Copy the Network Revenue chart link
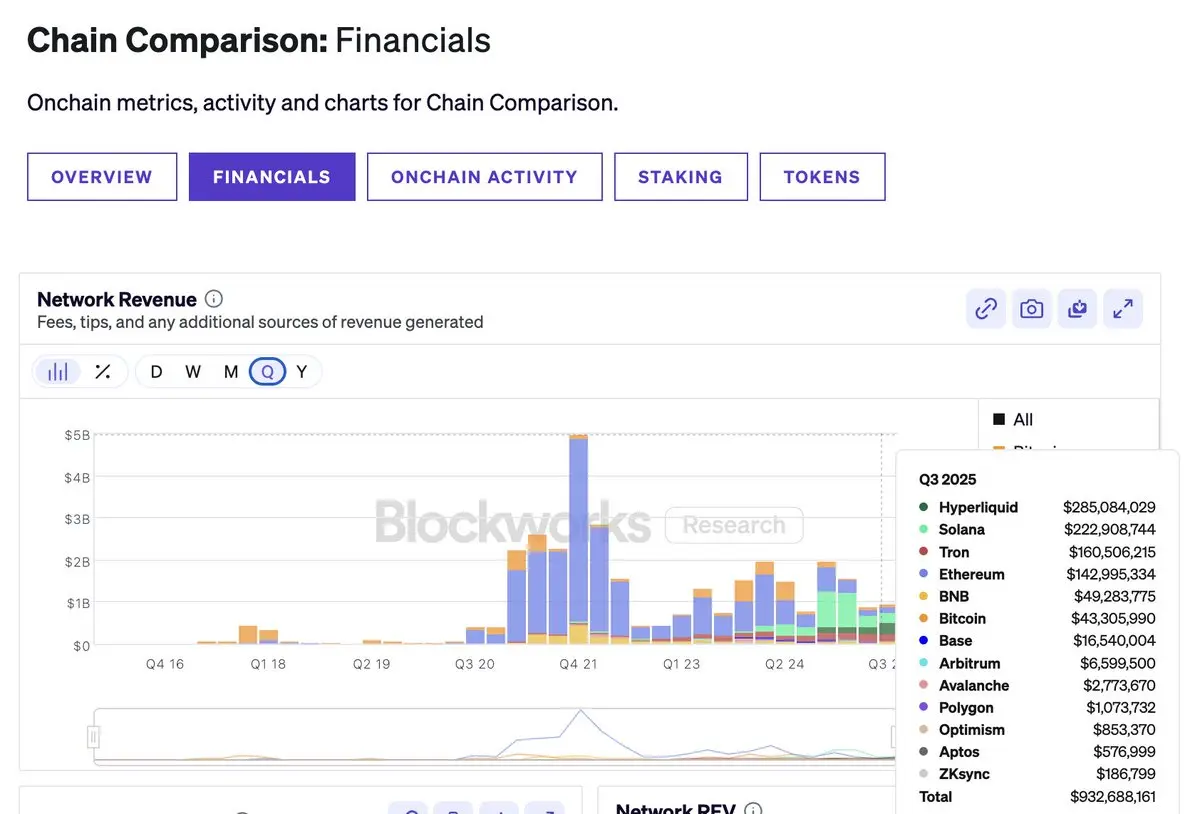Screen dimensions: 1200x814 pyautogui.click(x=986, y=309)
